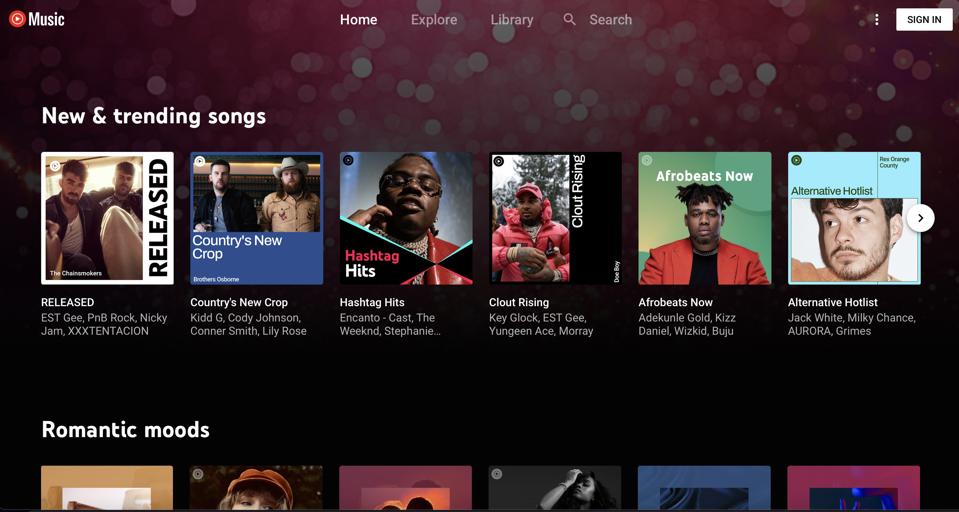Open the Clout Rising playlist thumbnail

(x=555, y=218)
